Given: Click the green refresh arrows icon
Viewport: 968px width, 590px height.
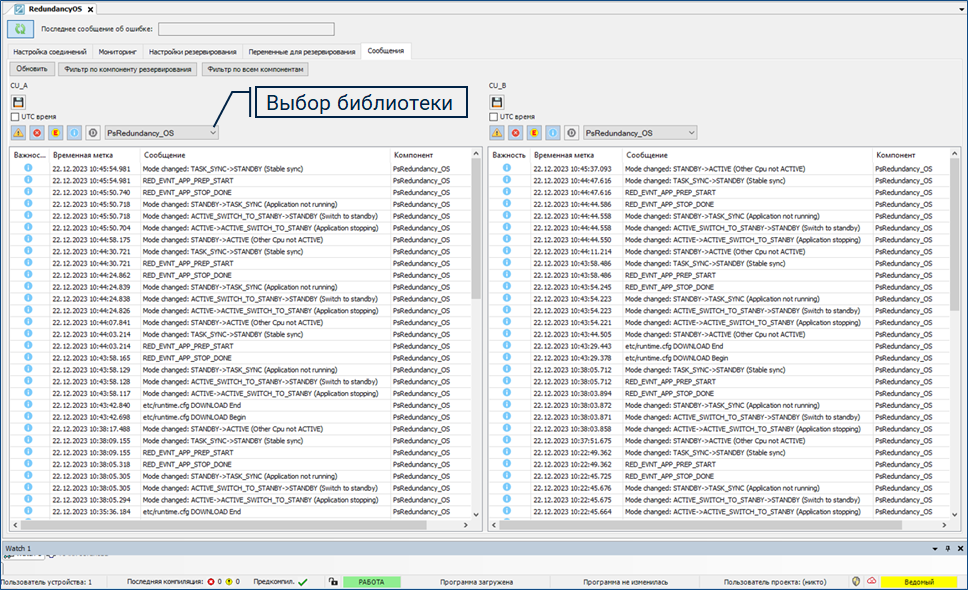Looking at the screenshot, I should coord(21,29).
